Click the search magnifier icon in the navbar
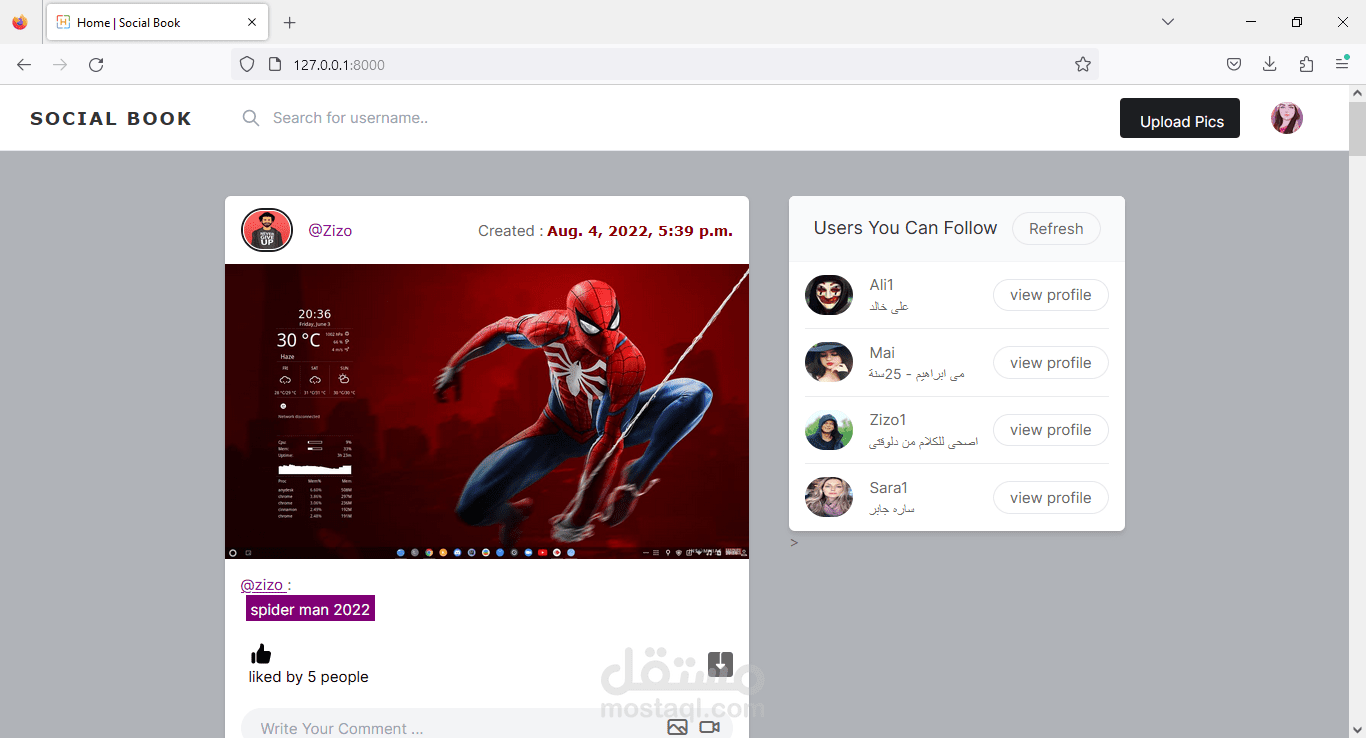This screenshot has width=1366, height=738. [250, 118]
